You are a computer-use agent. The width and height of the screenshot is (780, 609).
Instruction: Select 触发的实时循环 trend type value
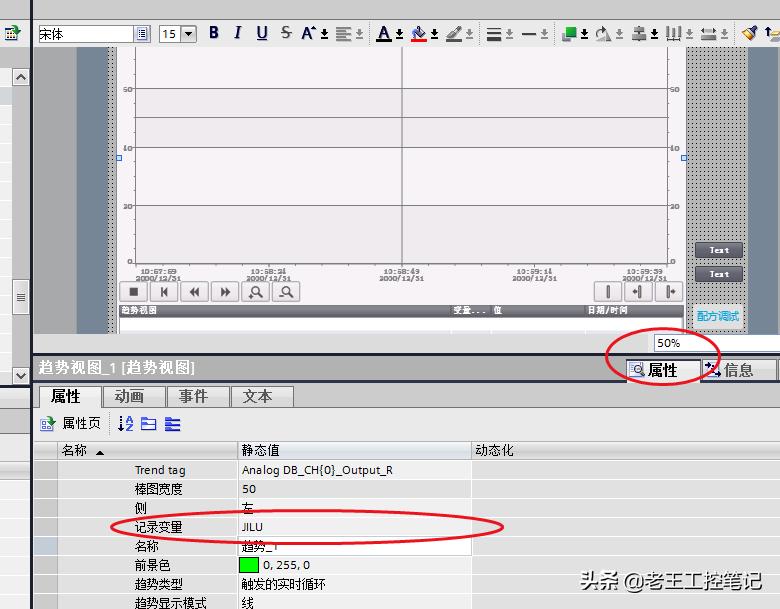(355, 584)
